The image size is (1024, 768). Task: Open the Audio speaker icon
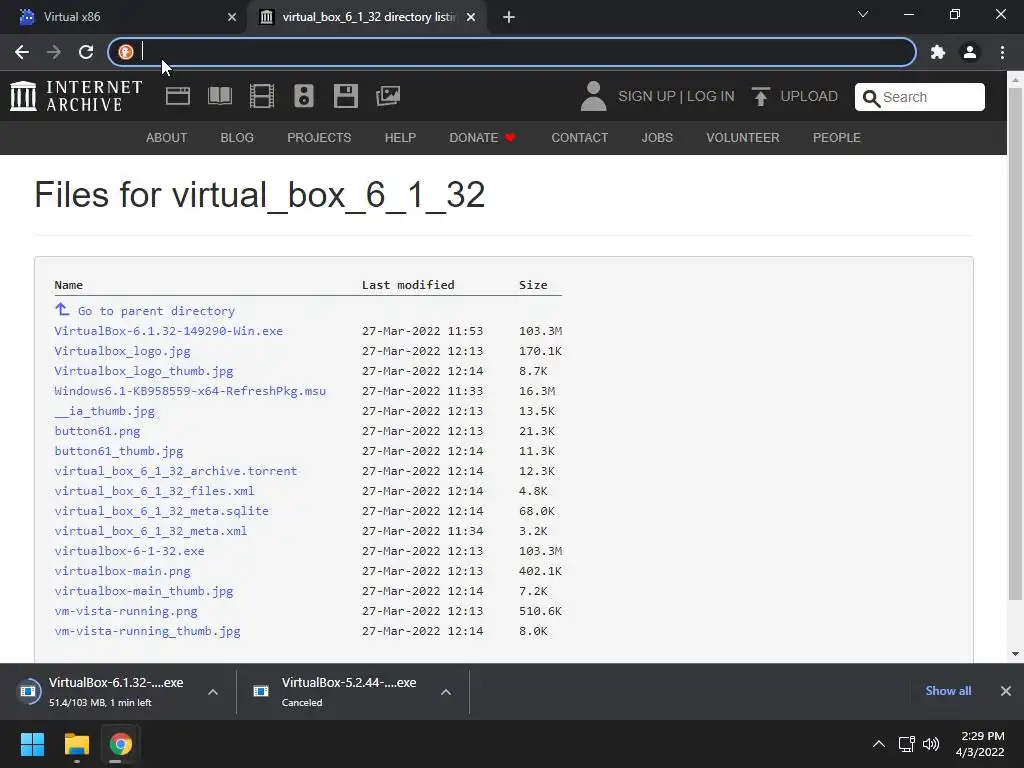pos(304,96)
